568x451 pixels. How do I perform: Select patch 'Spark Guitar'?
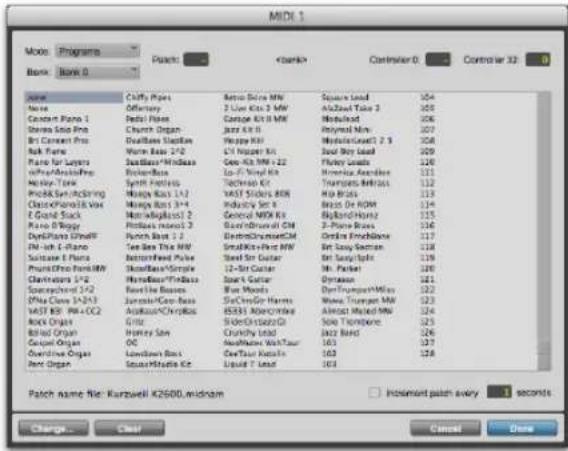pos(247,279)
